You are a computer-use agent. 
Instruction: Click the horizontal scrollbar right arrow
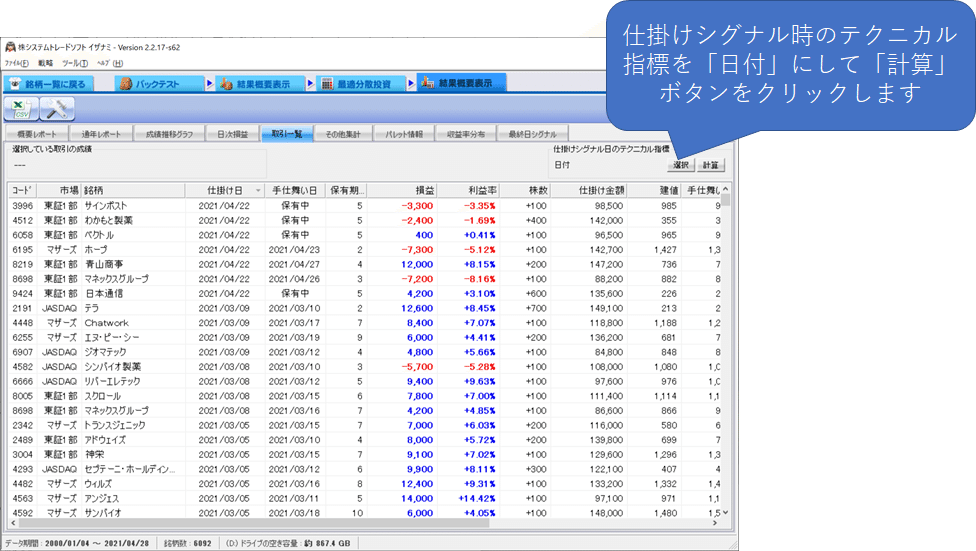tap(715, 523)
